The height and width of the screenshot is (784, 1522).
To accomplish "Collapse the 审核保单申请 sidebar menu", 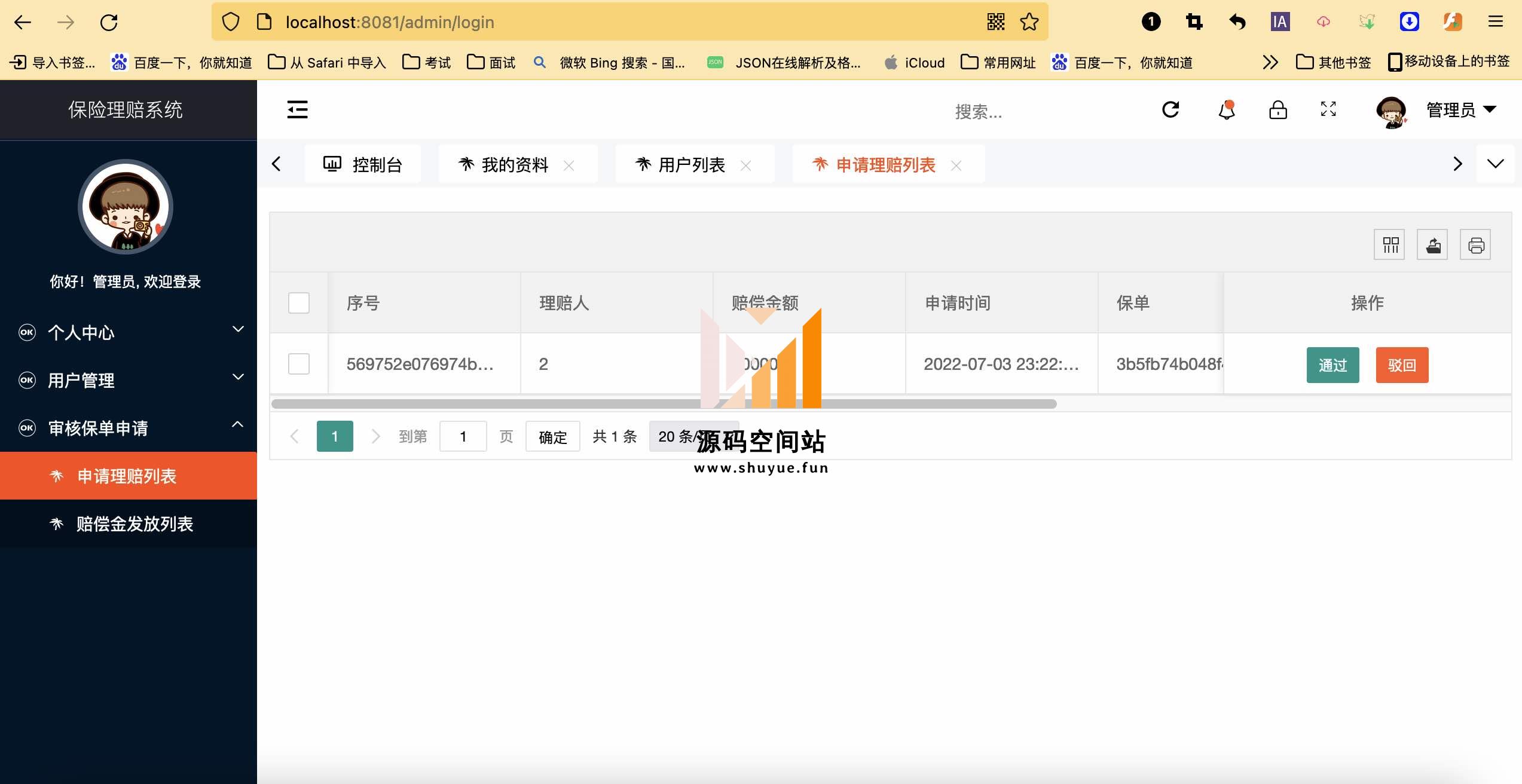I will click(129, 428).
